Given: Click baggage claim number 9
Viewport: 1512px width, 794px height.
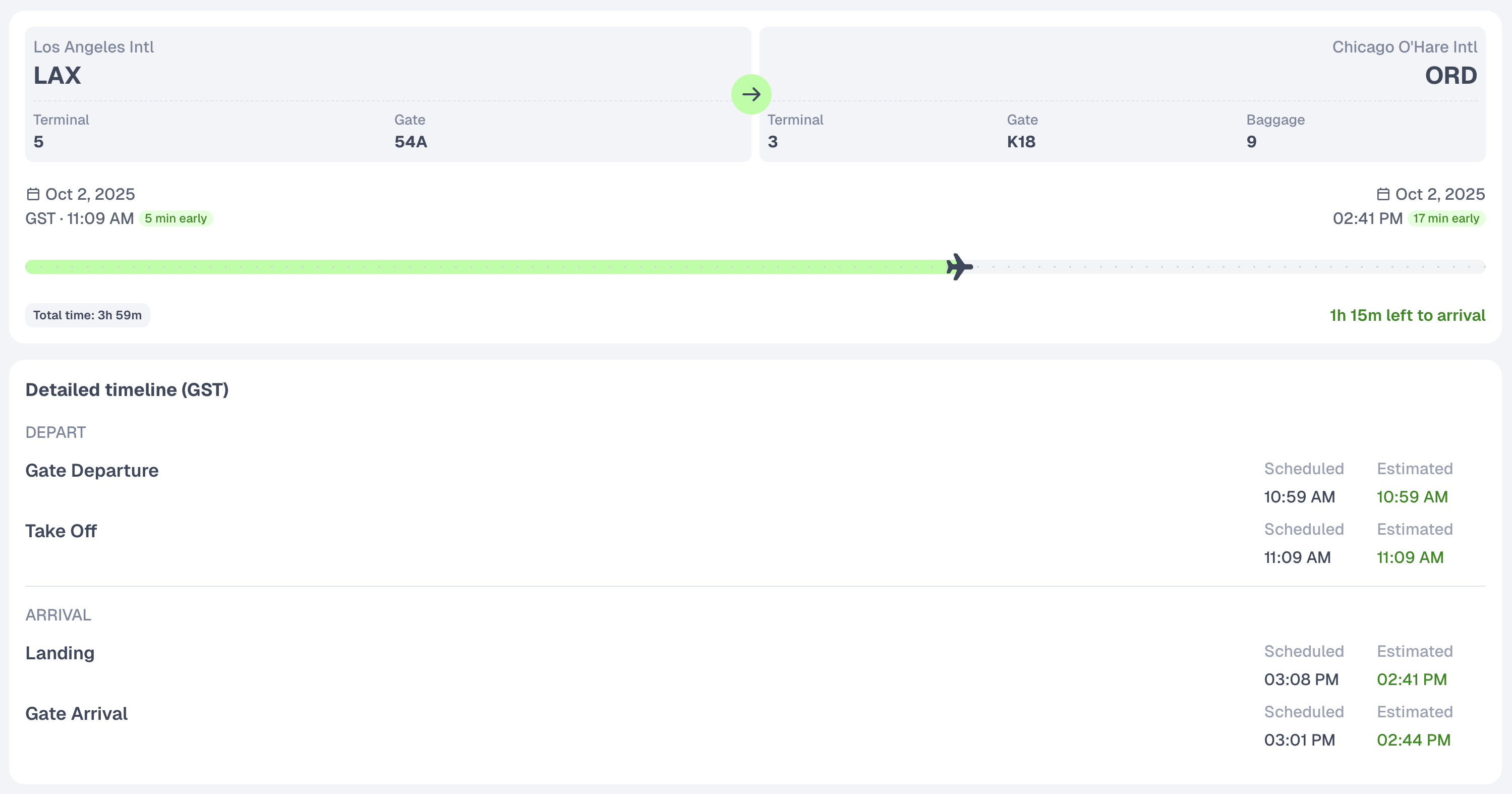Looking at the screenshot, I should (x=1251, y=142).
